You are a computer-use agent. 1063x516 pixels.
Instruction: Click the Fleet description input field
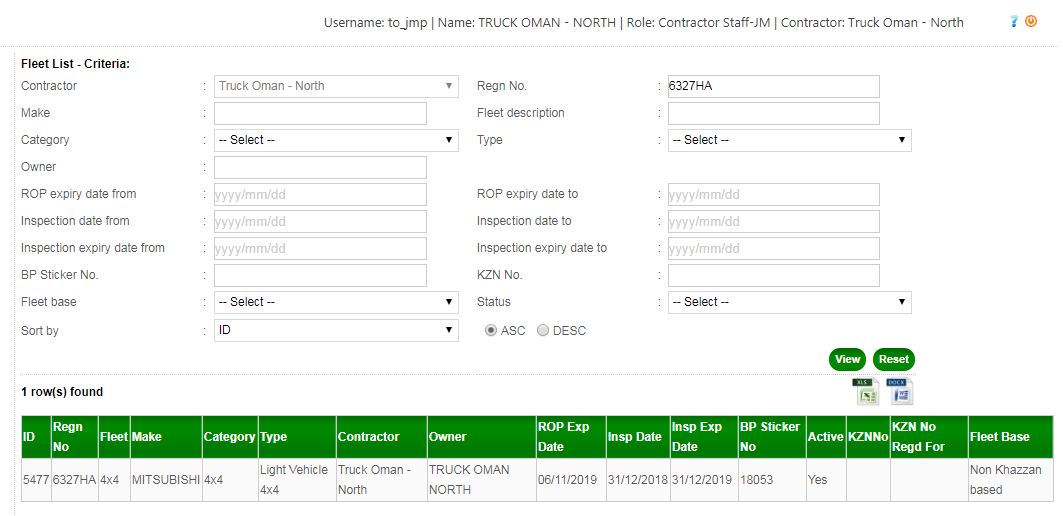click(773, 113)
